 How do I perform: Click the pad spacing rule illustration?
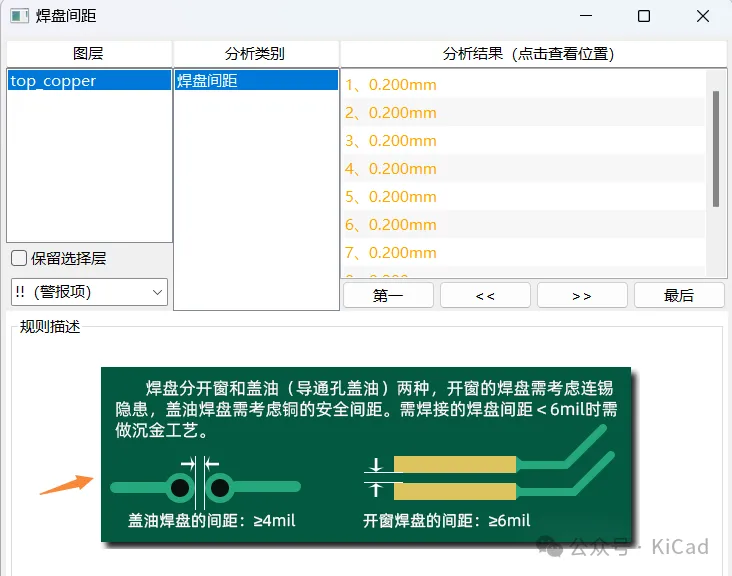click(365, 455)
